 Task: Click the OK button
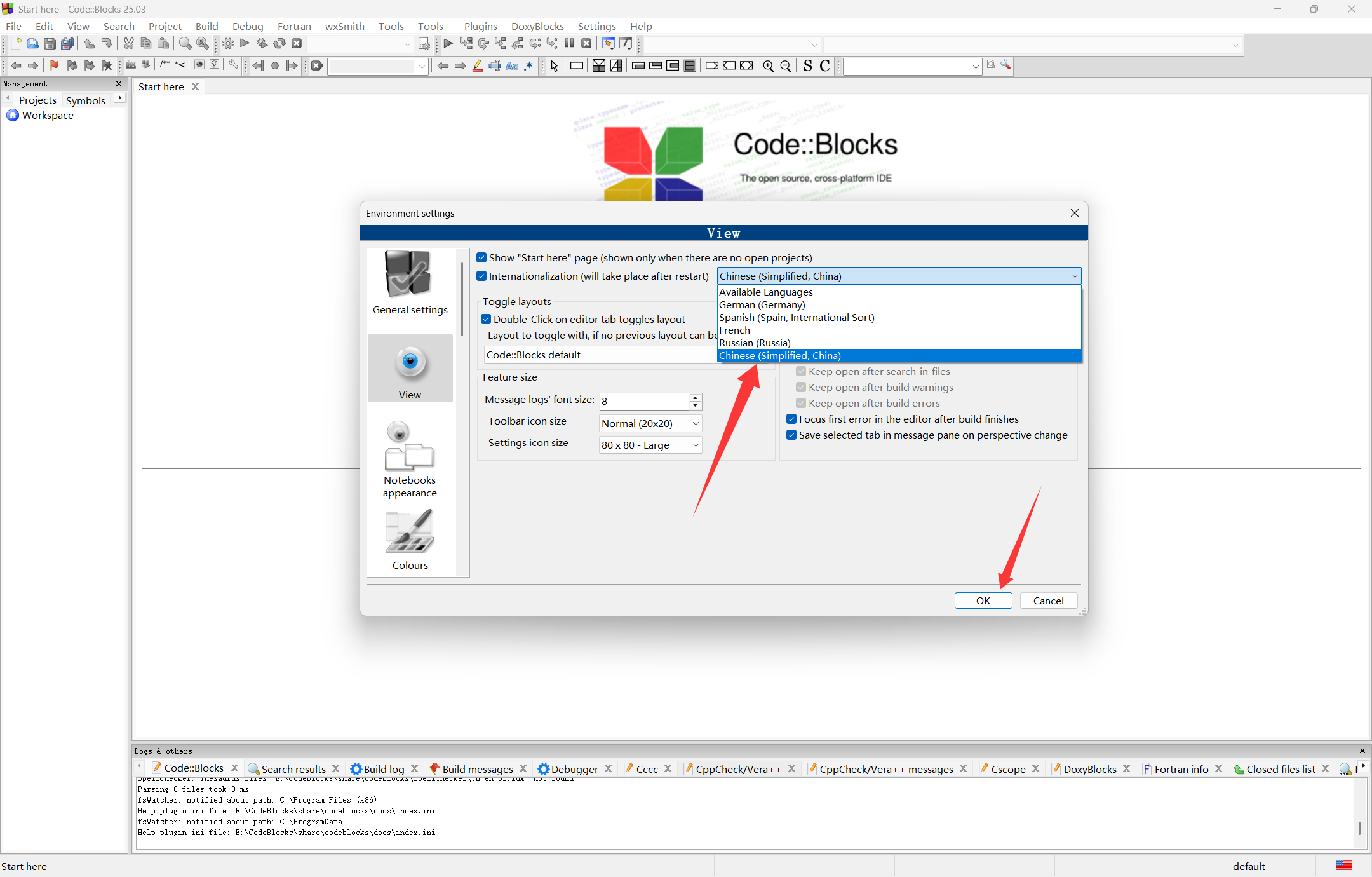click(x=983, y=601)
